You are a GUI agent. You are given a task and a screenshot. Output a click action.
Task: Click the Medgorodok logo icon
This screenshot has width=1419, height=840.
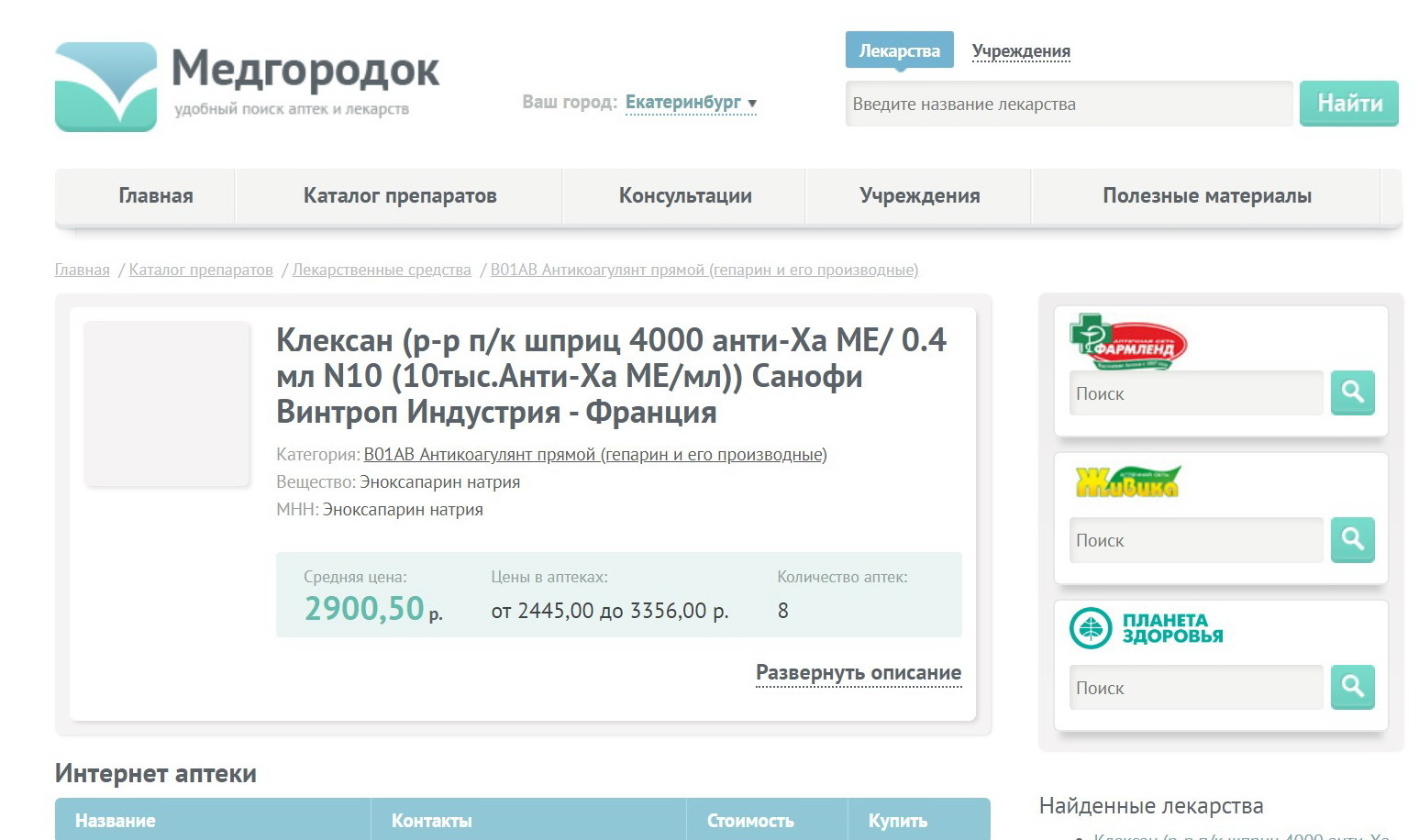coord(105,87)
